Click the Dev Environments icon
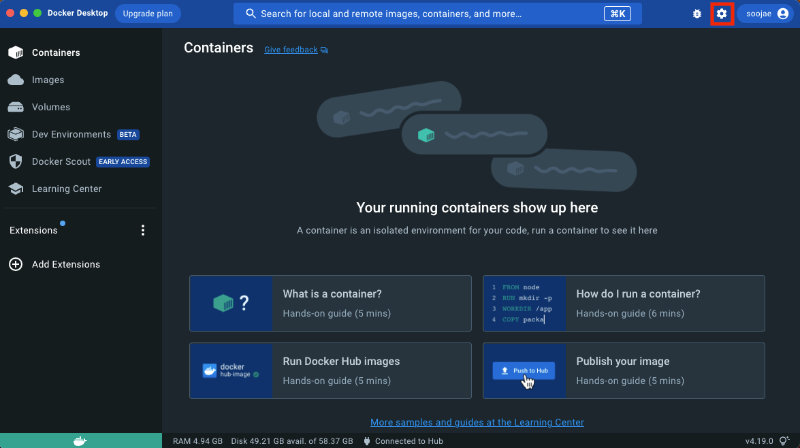Viewport: 800px width, 448px height. point(16,134)
